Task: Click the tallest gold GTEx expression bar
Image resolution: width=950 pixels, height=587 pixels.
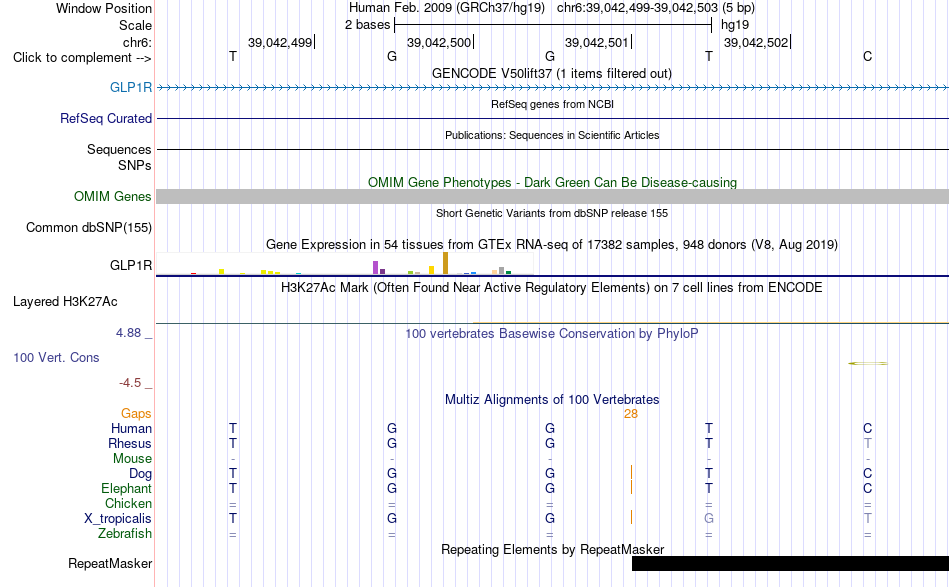Action: click(x=445, y=264)
